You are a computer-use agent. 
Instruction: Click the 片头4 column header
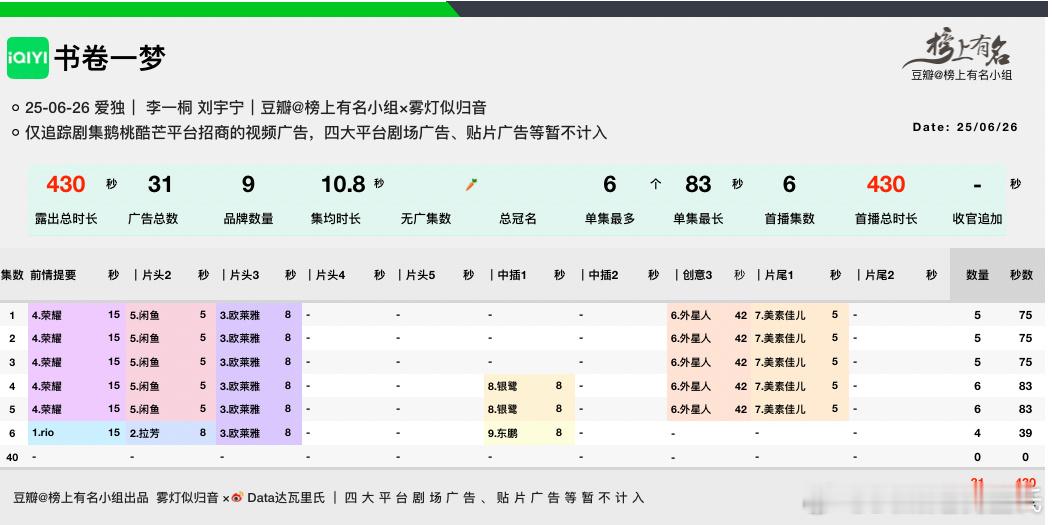[x=330, y=275]
